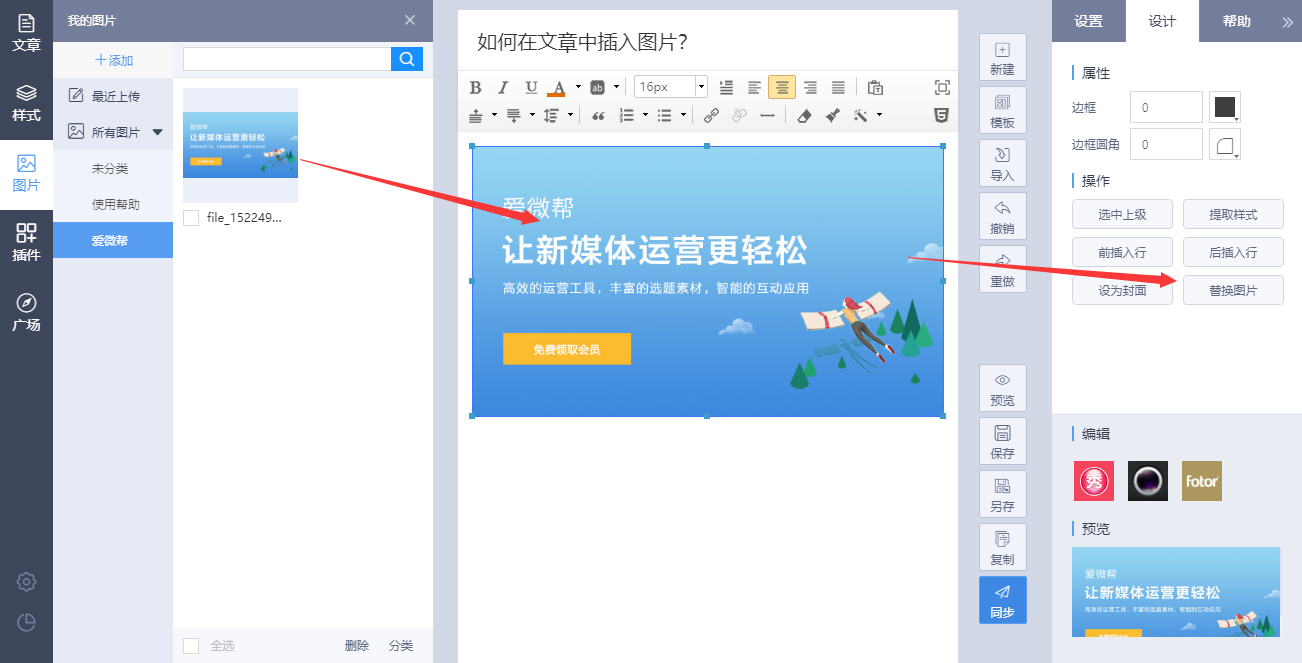Open the border color swatch

1225,107
